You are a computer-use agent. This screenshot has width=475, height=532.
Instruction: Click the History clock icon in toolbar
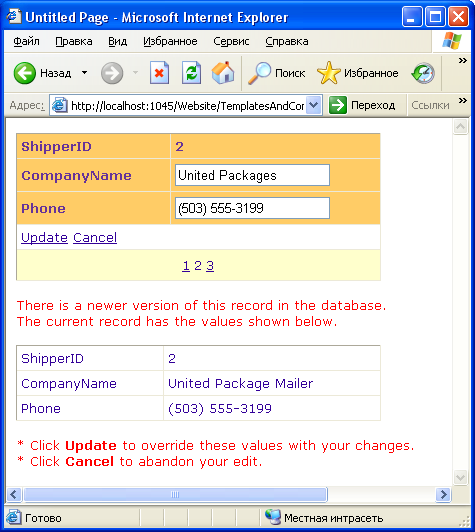tap(423, 73)
